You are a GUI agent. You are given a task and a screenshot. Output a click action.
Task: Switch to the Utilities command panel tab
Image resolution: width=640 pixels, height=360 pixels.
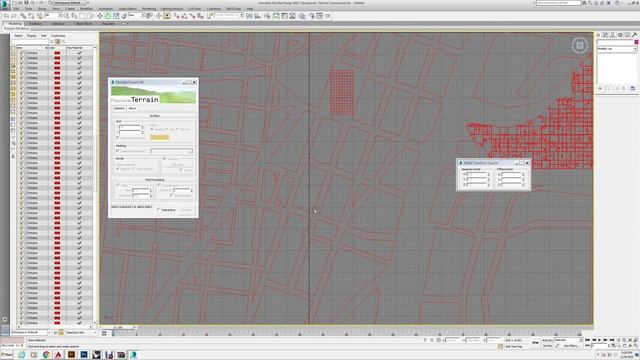point(634,35)
